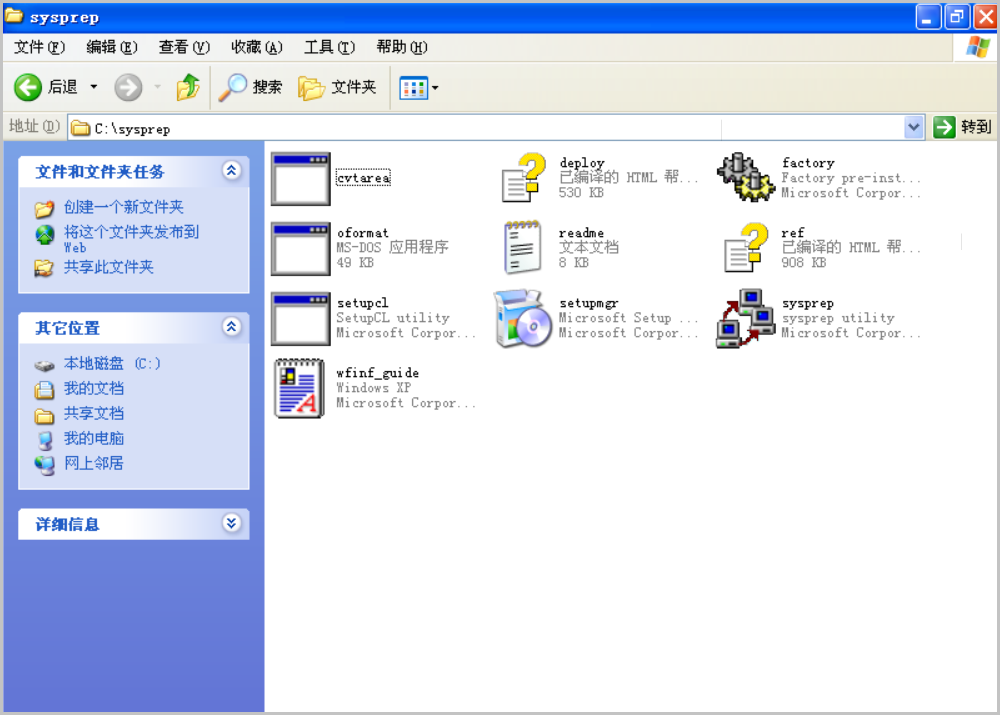Open the 文件(F) menu
This screenshot has width=1000, height=715.
40,47
